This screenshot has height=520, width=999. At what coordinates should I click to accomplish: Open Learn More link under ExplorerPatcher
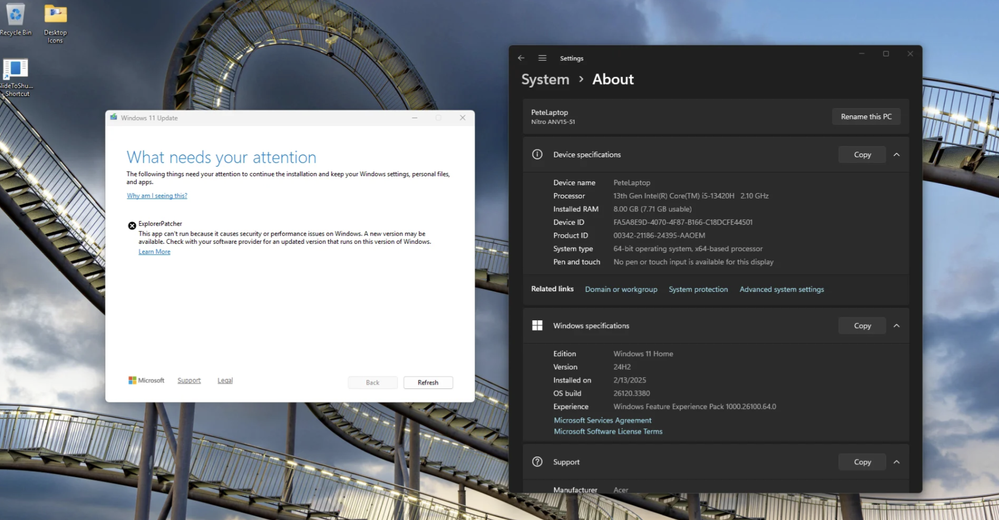click(154, 252)
